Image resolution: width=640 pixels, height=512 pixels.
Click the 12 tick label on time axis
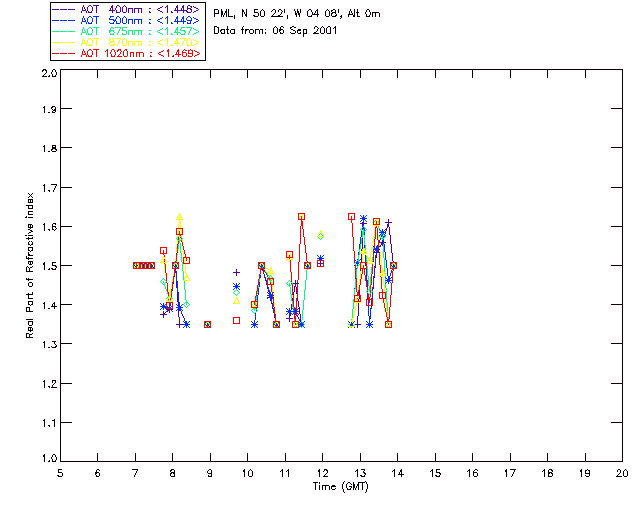click(x=322, y=473)
